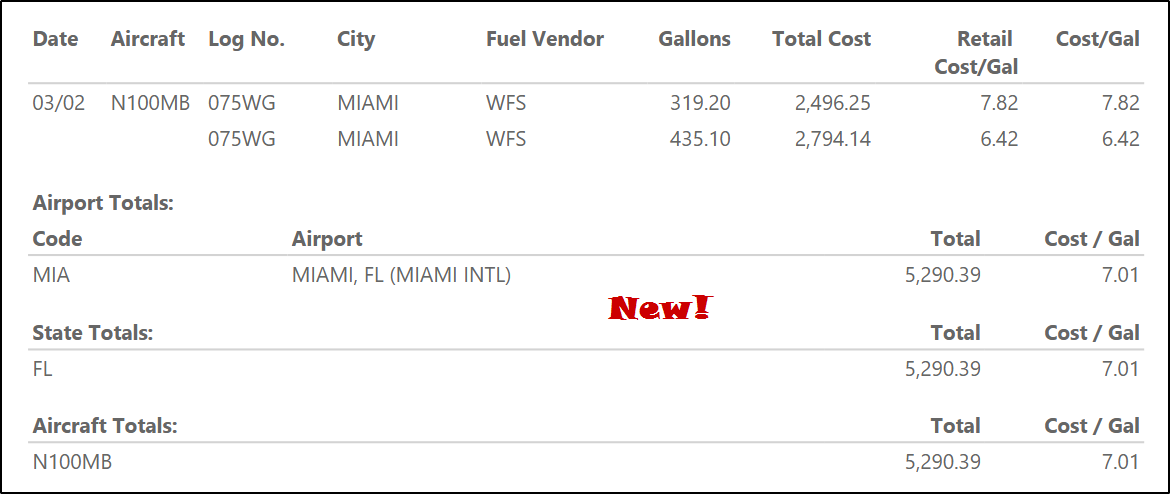1170x494 pixels.
Task: Click the Total Cost column header
Action: click(821, 39)
